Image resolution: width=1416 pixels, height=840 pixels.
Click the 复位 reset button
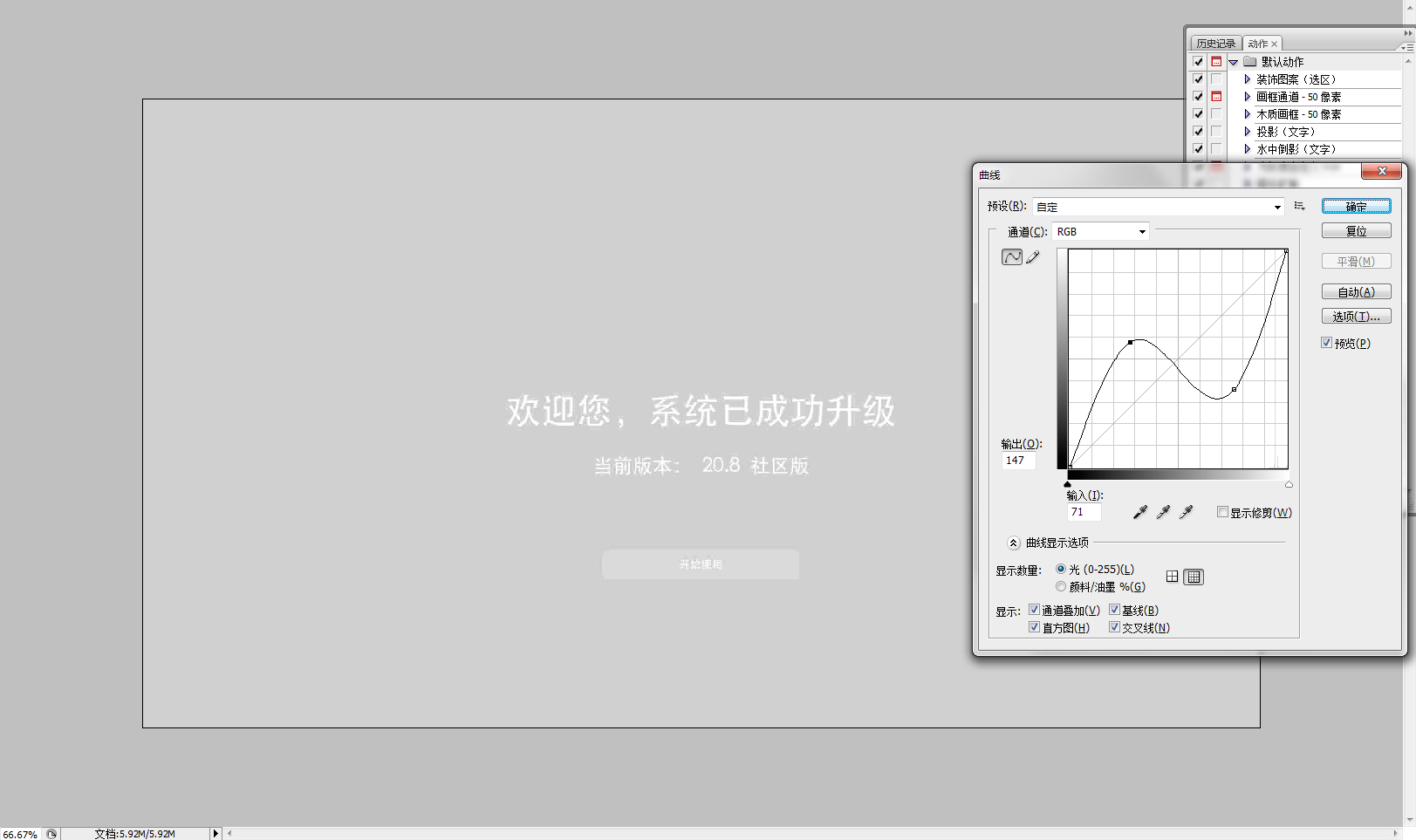click(x=1356, y=231)
